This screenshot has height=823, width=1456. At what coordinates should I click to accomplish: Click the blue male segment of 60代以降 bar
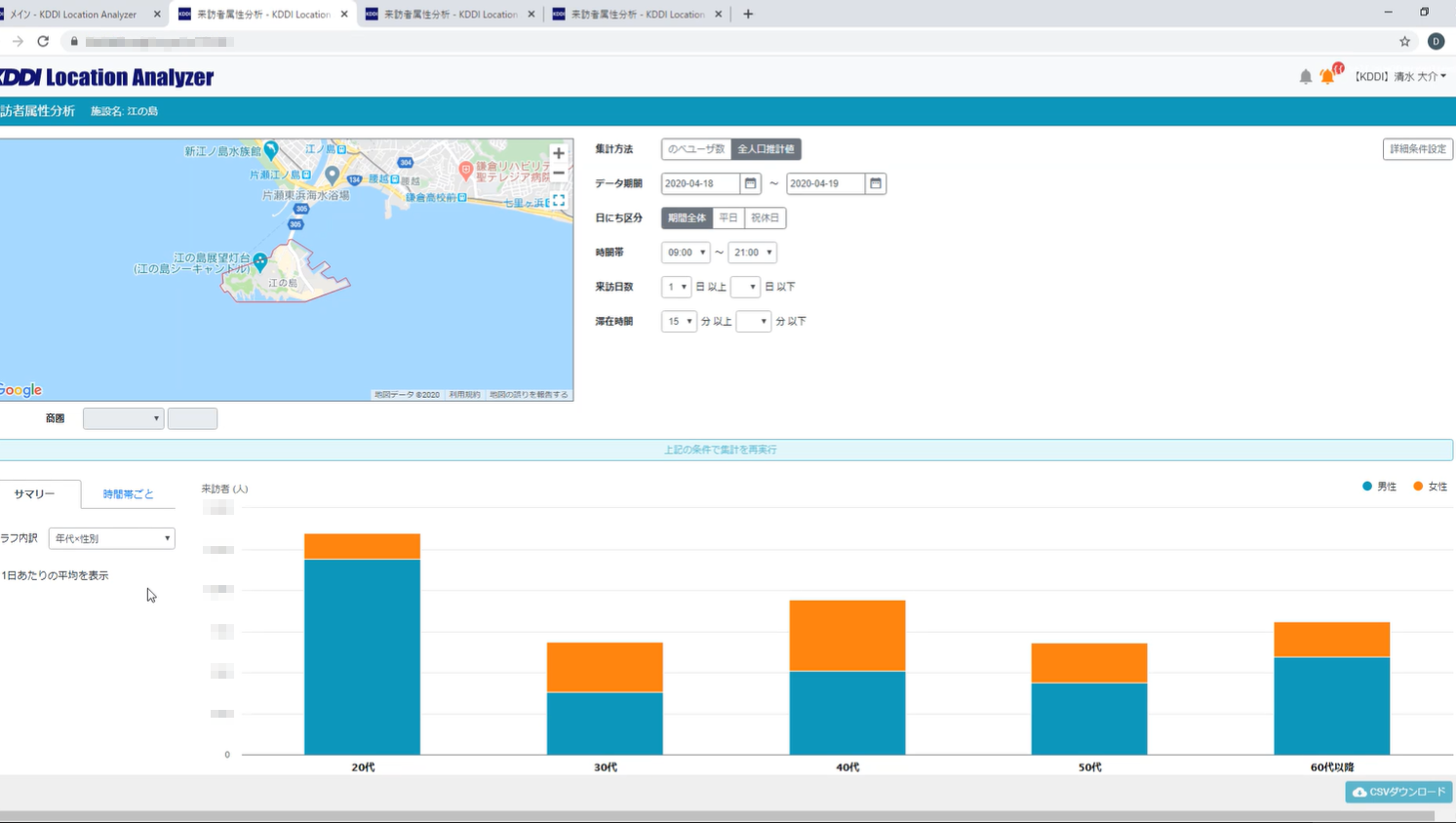point(1332,706)
